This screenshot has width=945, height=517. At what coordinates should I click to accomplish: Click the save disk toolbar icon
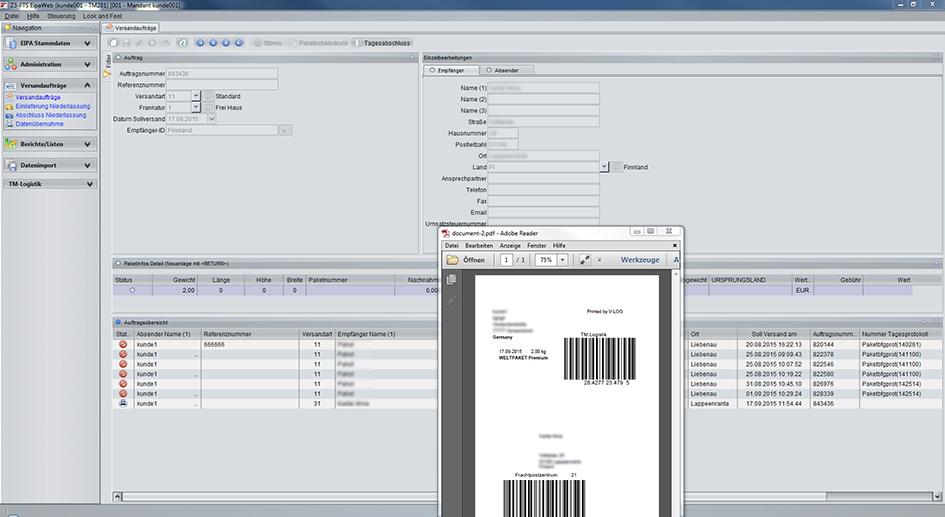pos(127,43)
